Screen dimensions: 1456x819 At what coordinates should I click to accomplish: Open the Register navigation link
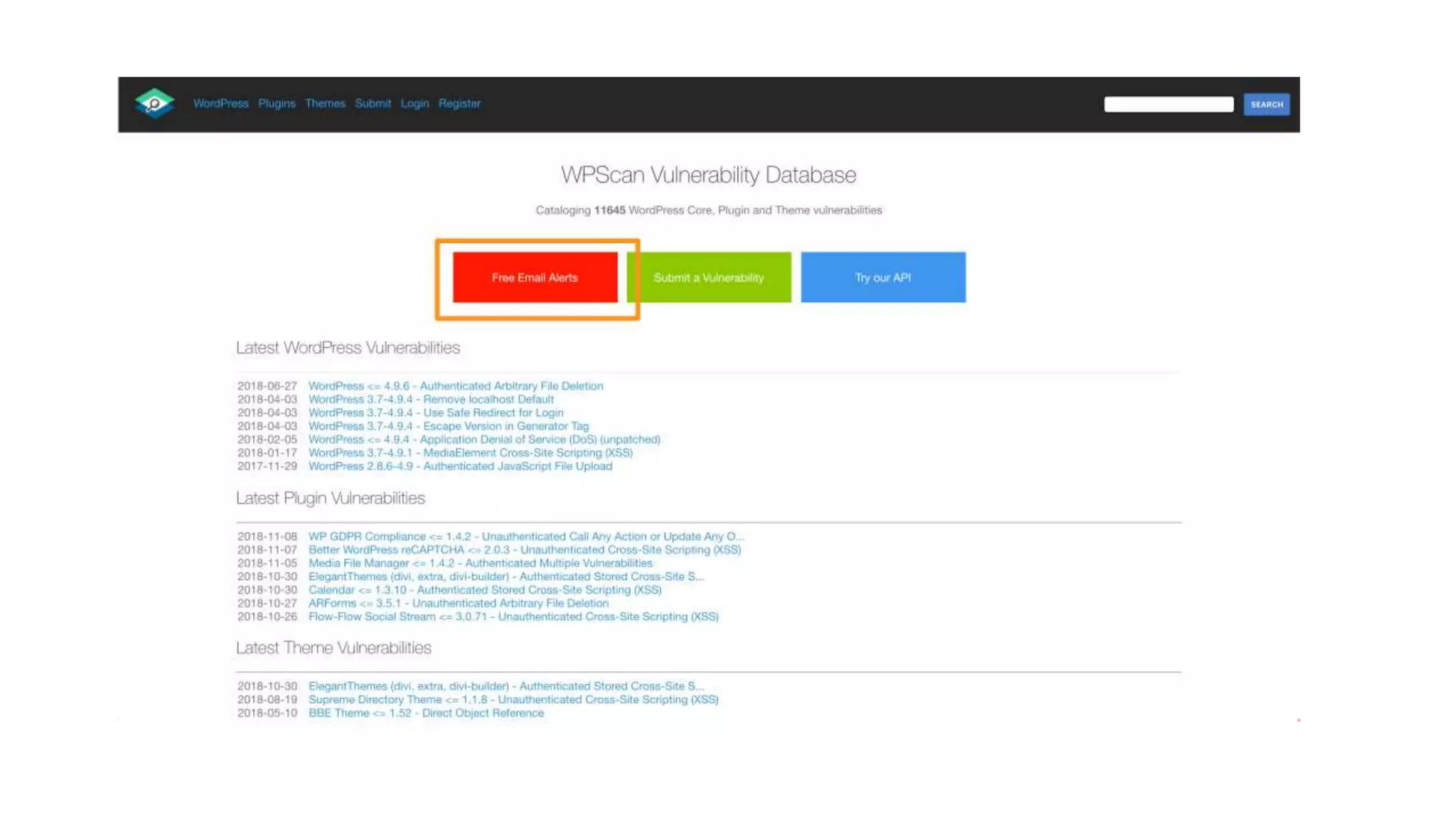(x=459, y=104)
